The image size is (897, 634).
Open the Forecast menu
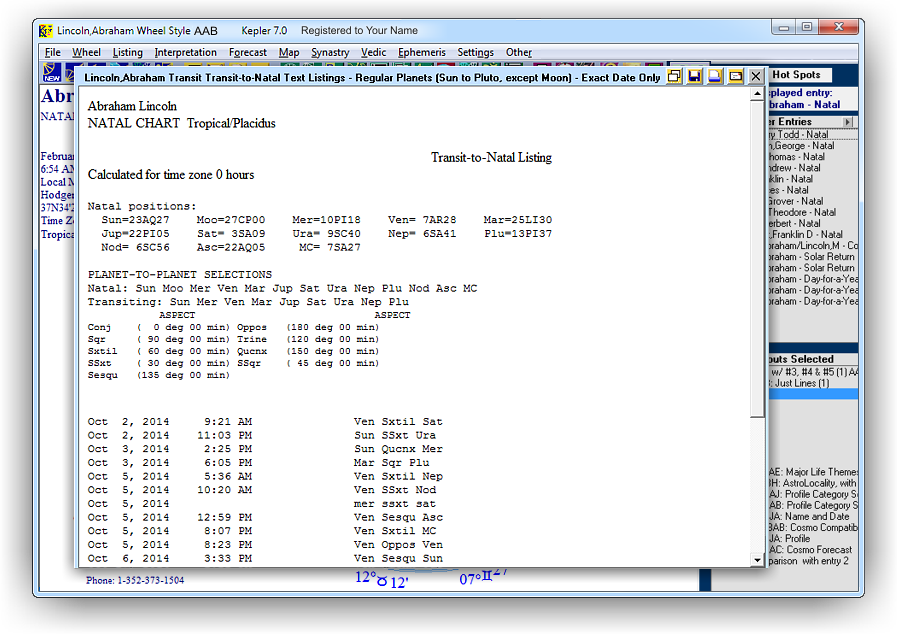pyautogui.click(x=247, y=53)
